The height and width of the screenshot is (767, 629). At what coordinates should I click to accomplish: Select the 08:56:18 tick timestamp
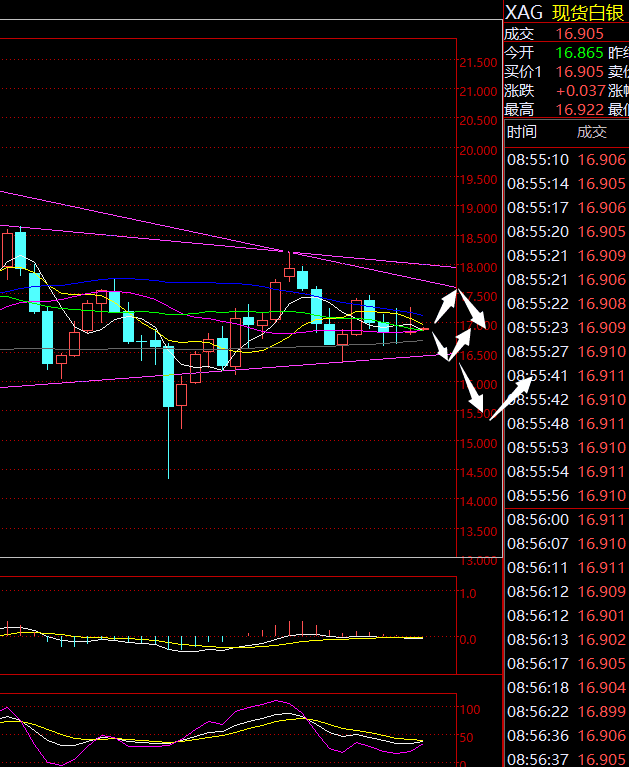click(538, 687)
